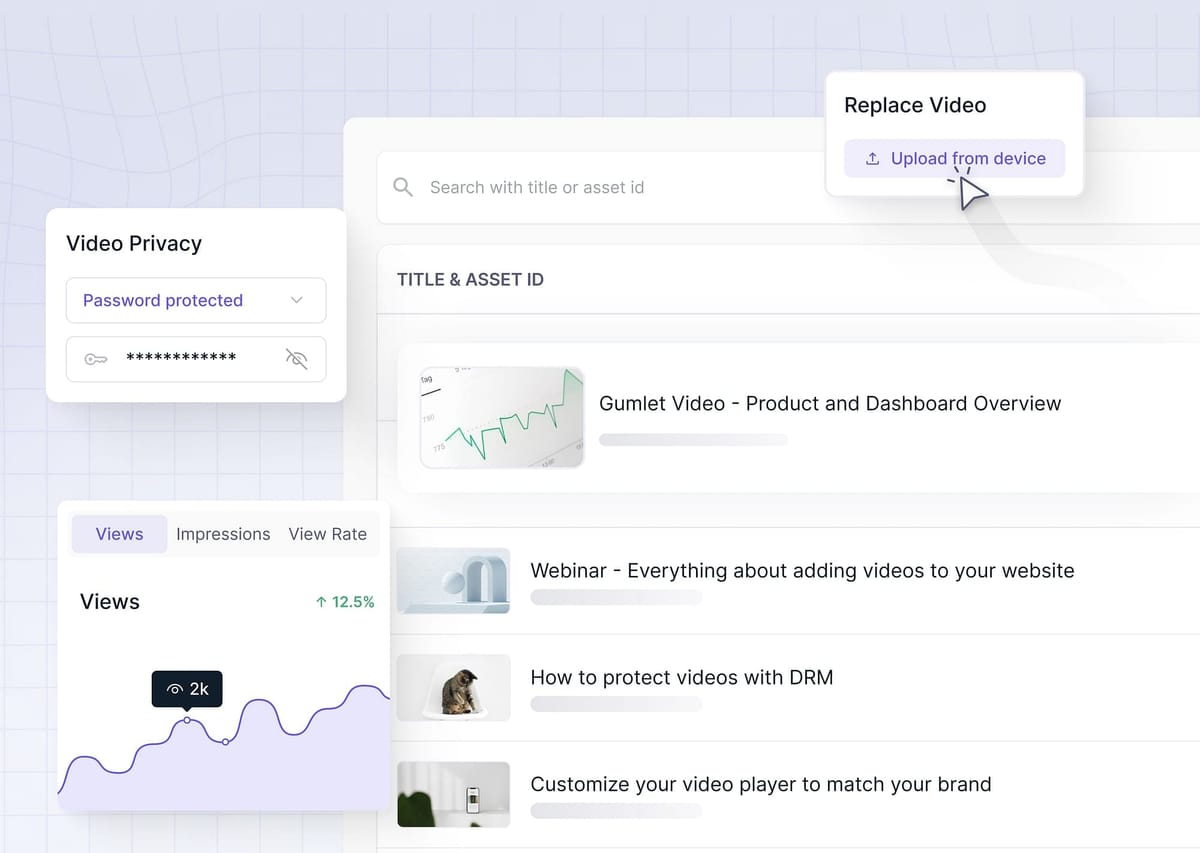This screenshot has width=1200, height=853.
Task: Open the Gumlet Video Product and Dashboard Overview
Action: (x=830, y=404)
